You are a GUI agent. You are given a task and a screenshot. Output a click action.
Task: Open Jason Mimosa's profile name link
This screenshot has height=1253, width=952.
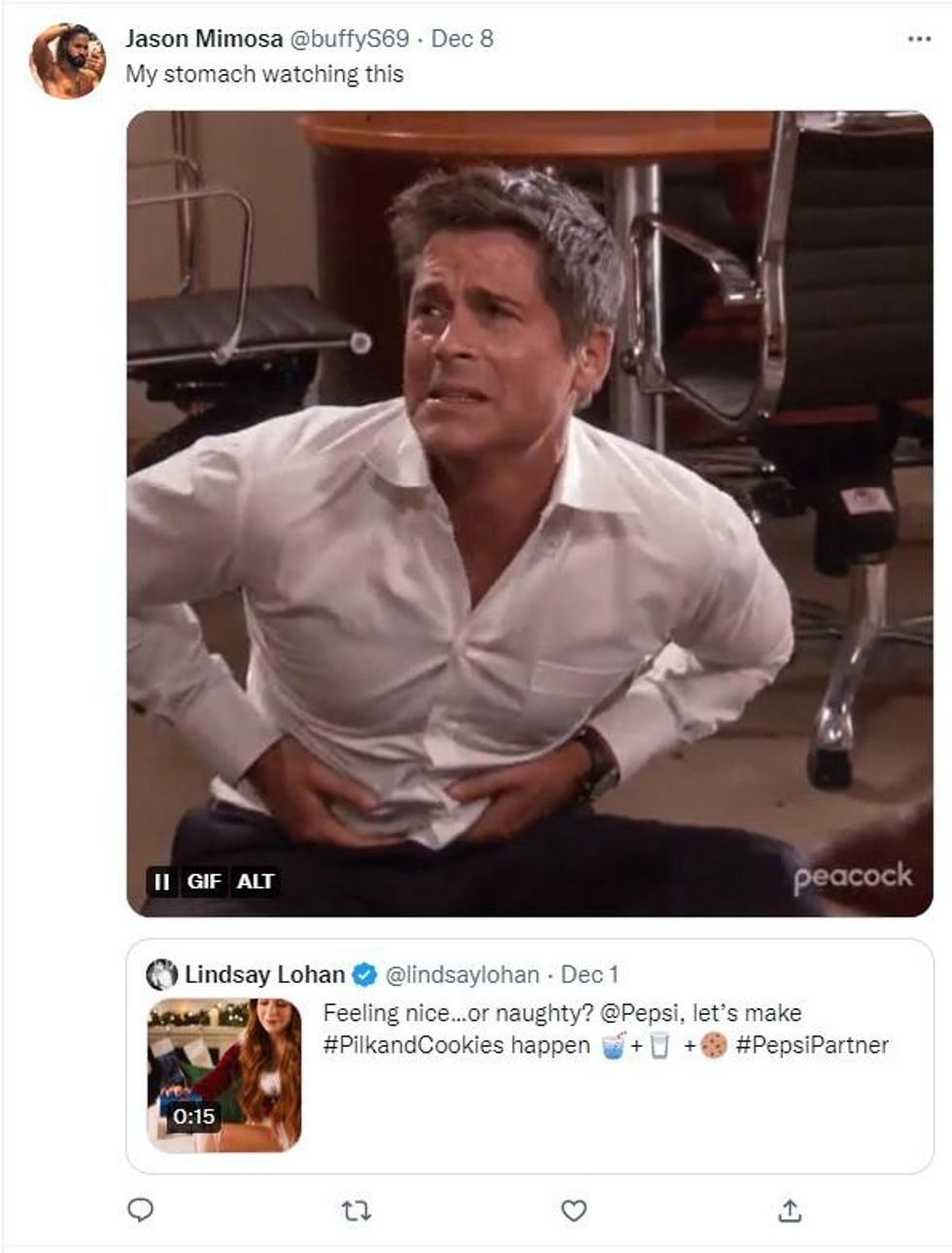point(203,39)
